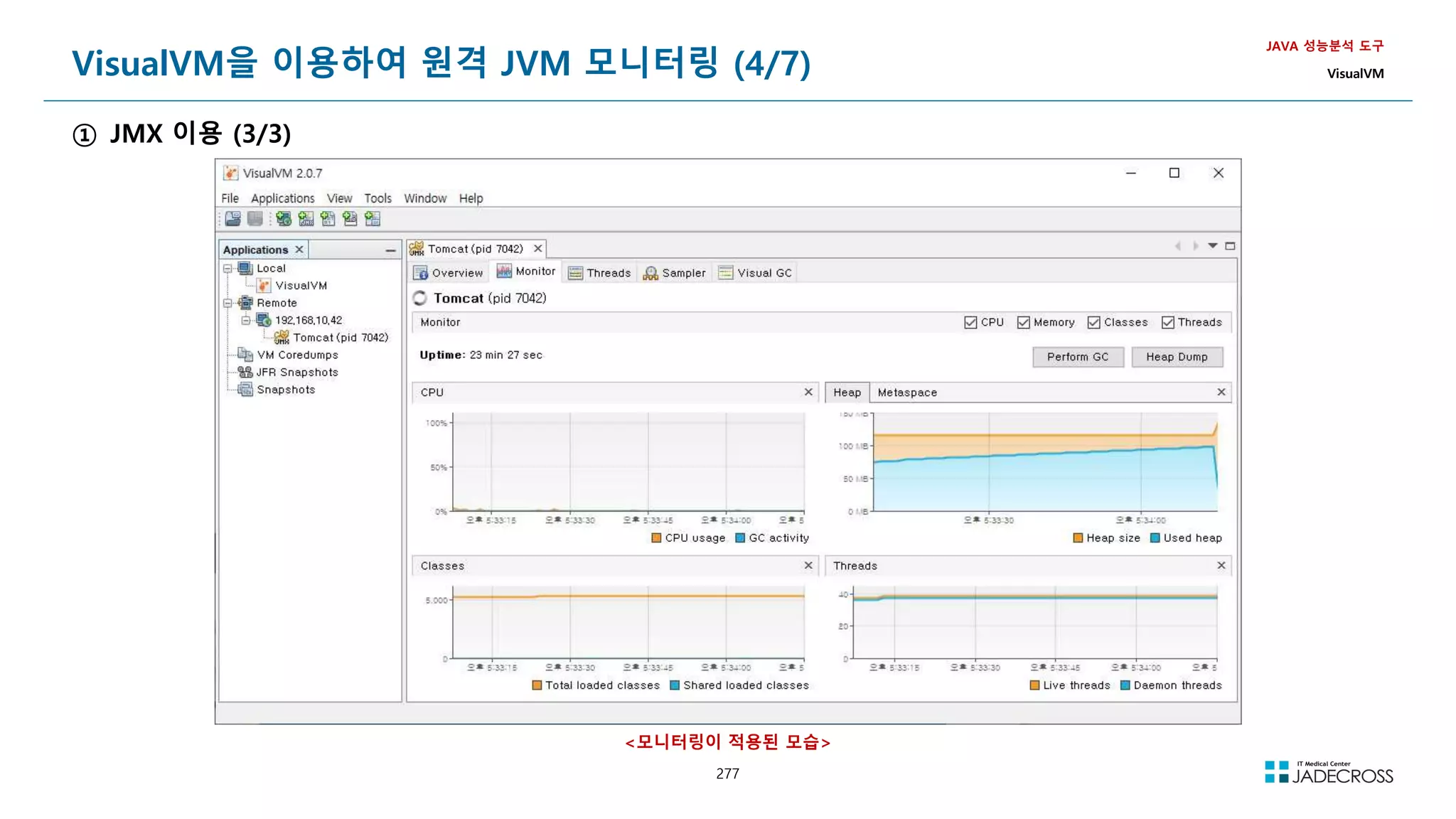Click the Total loaded classes legend swatch
1456x819 pixels.
pyautogui.click(x=537, y=685)
